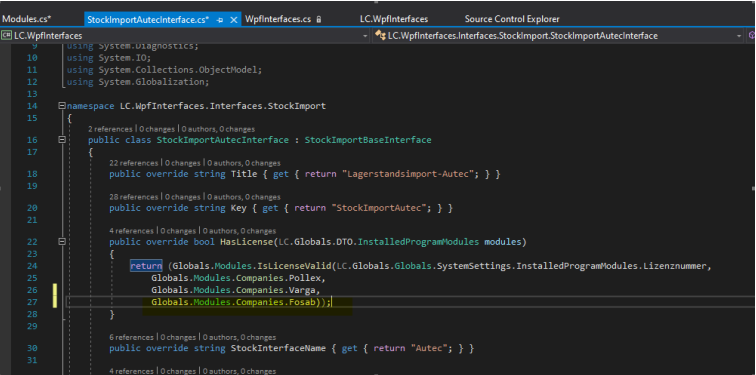Open the '28 references' CodeLens above Key
Screen dimensions: 756x375
coord(134,197)
